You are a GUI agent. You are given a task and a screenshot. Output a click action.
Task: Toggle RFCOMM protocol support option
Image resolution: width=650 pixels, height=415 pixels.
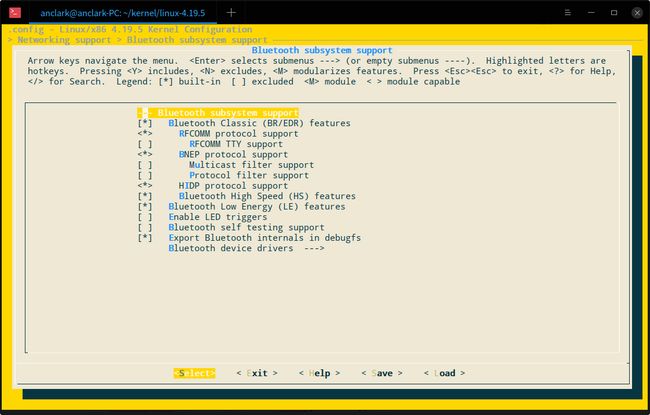tap(145, 133)
